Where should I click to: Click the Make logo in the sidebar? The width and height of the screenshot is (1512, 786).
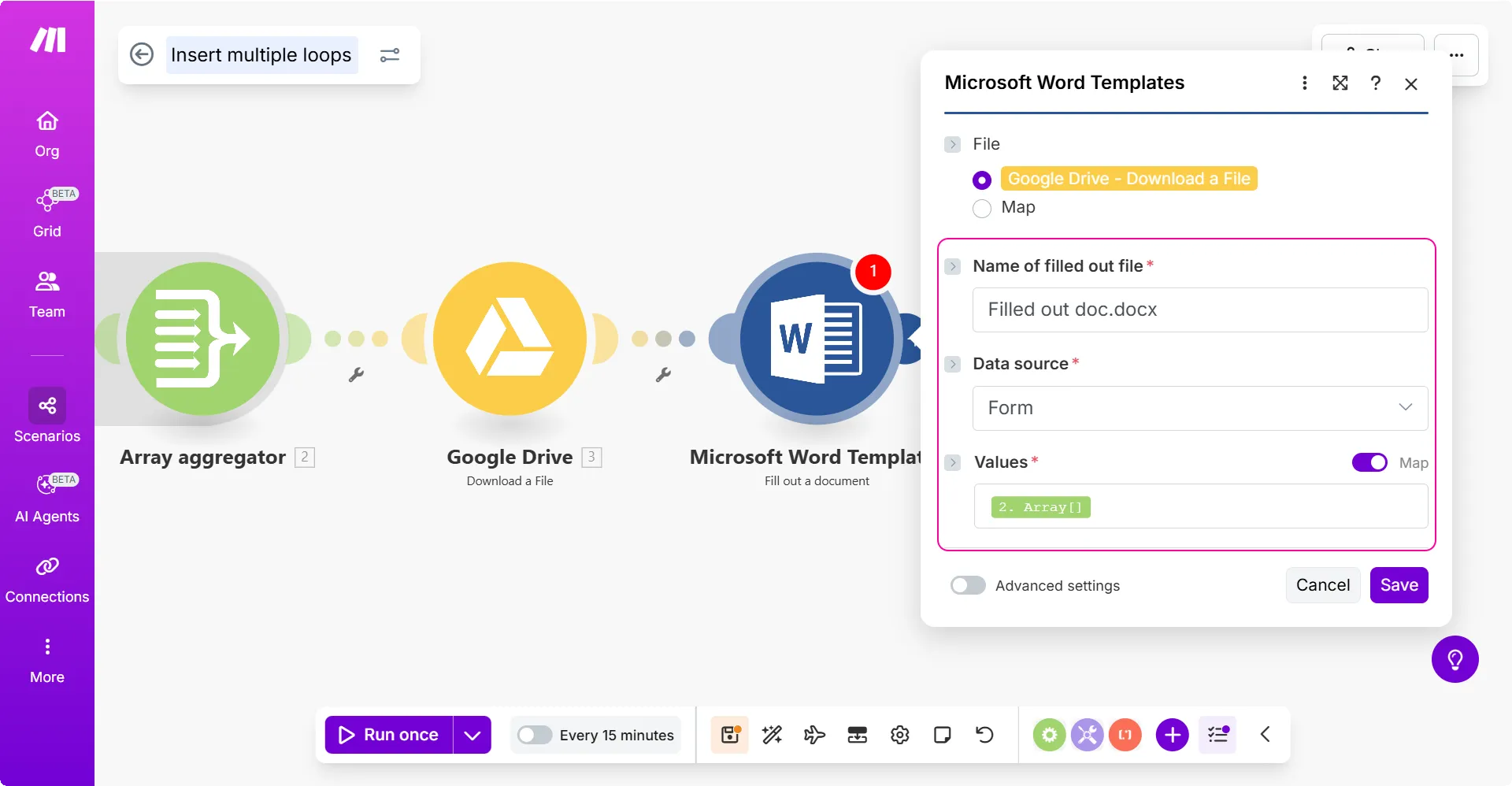tap(47, 39)
